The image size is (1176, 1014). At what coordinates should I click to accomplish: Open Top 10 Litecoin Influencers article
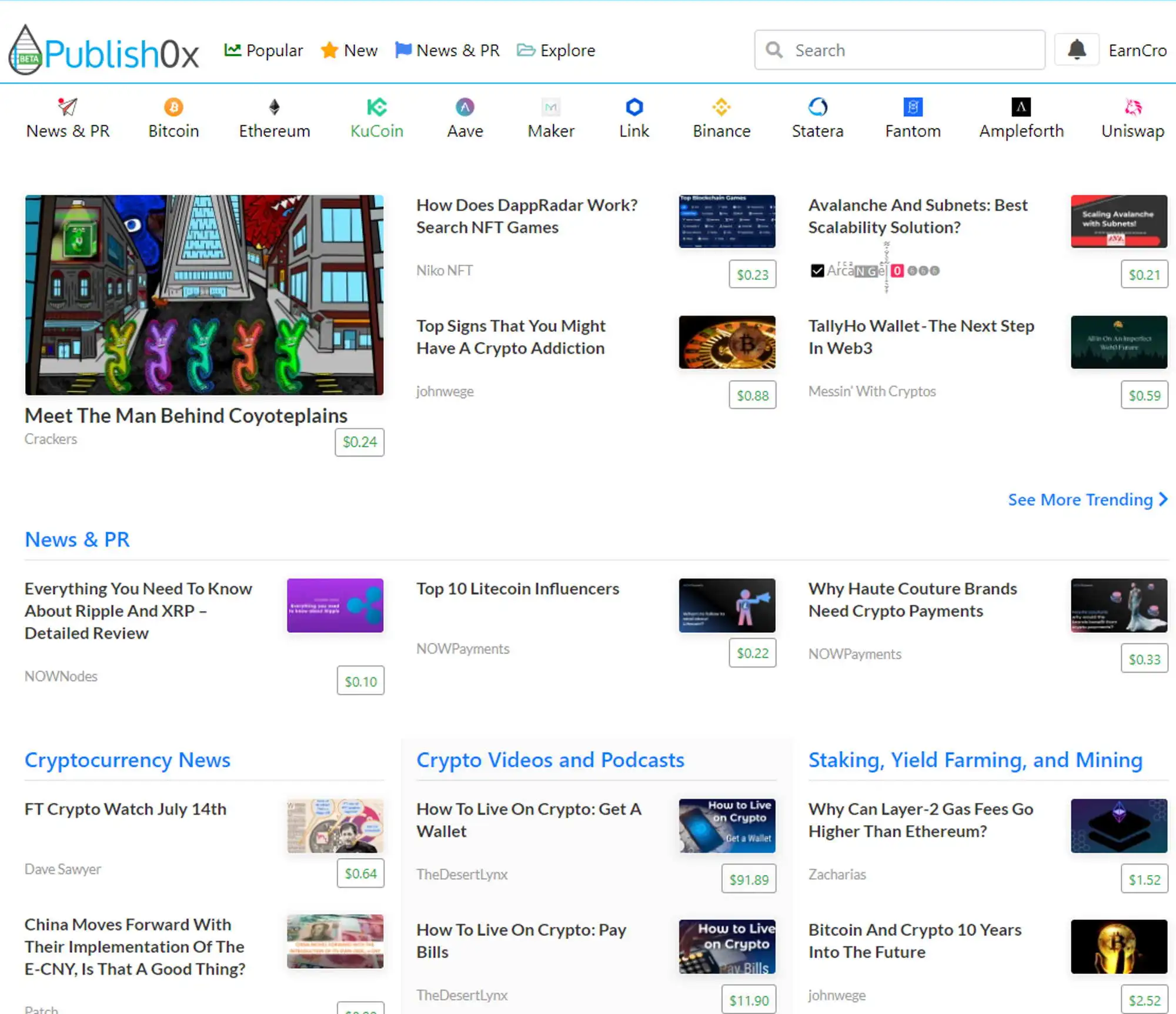point(517,589)
